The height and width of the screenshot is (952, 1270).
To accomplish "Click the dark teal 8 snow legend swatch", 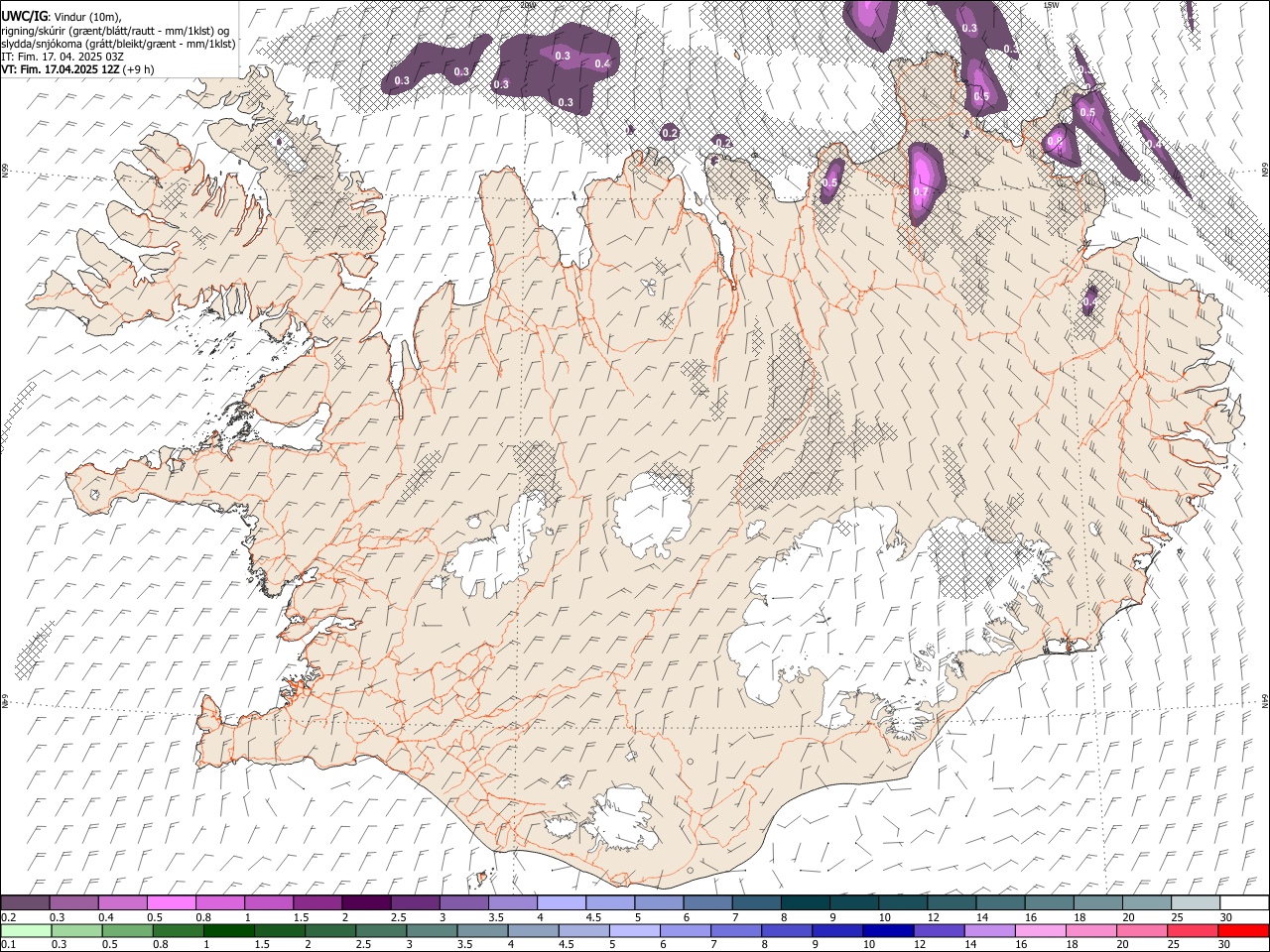I will coord(806,902).
